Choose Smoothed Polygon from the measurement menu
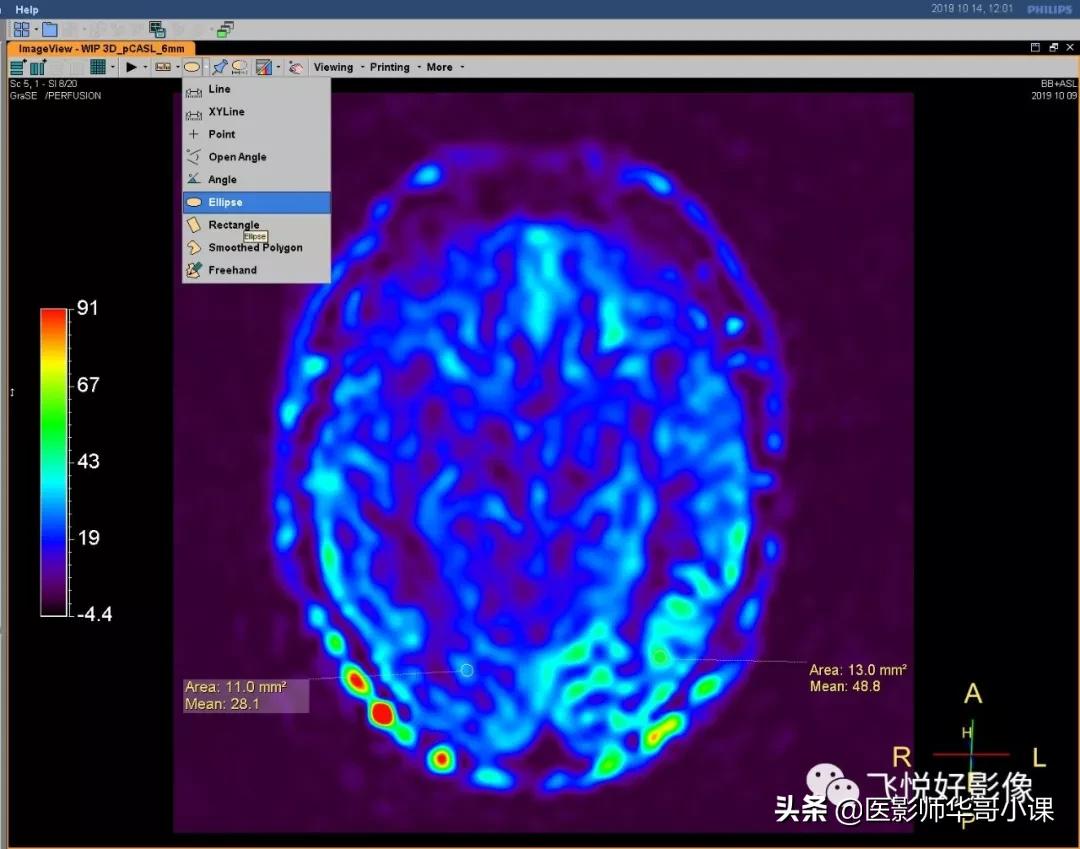Image resolution: width=1080 pixels, height=849 pixels. 256,247
